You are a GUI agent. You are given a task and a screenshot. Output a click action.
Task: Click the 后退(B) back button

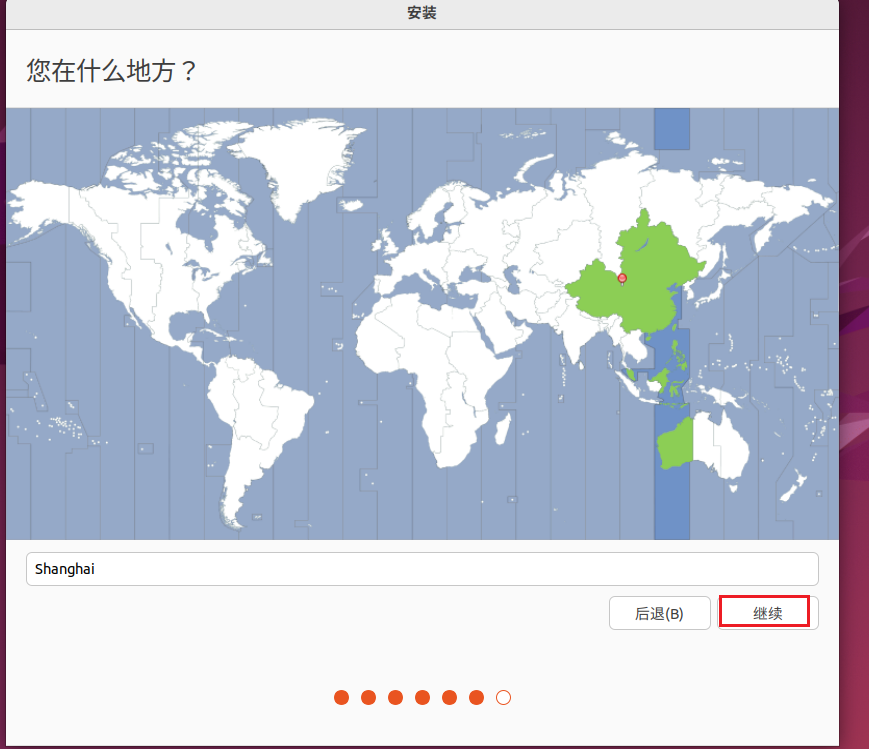(660, 613)
